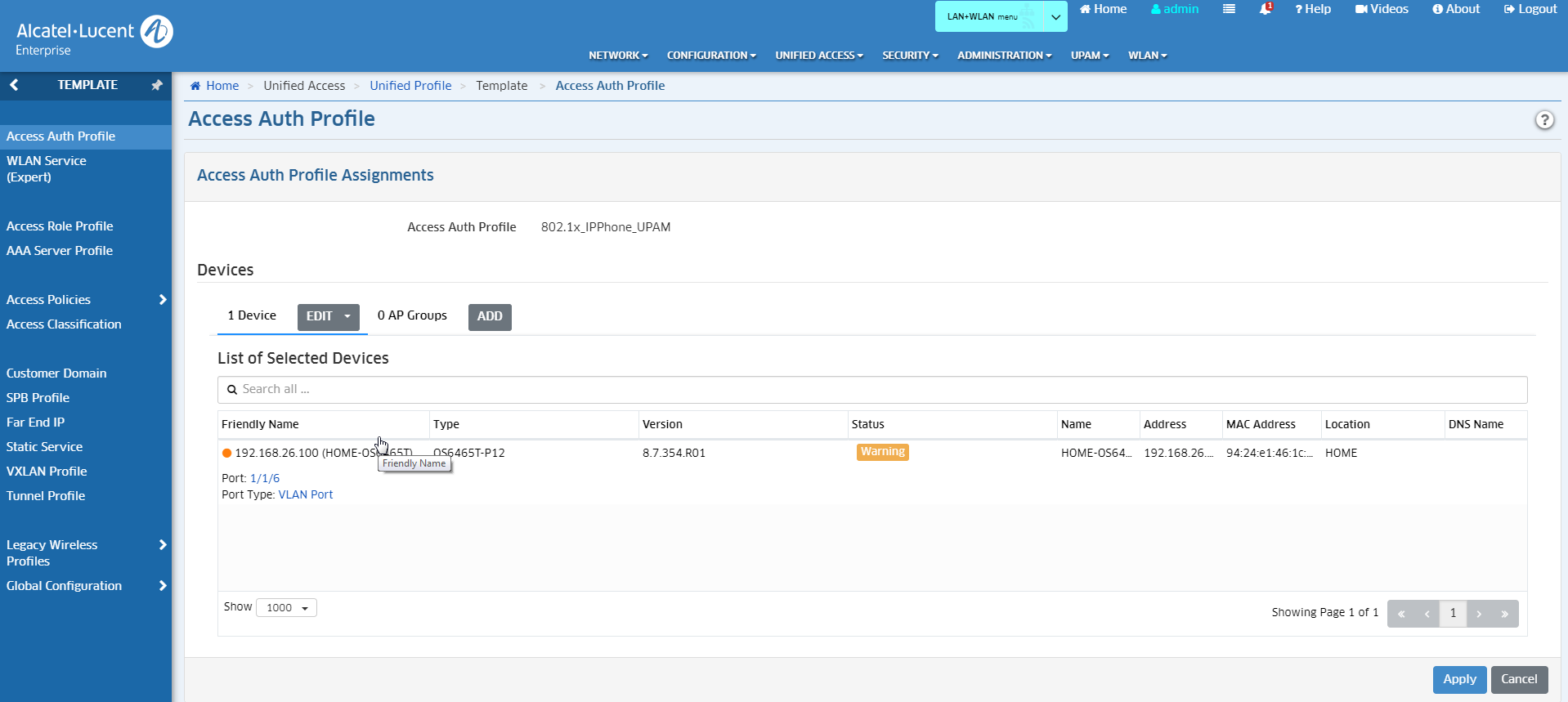Click Logout in the top bar

1530,9
